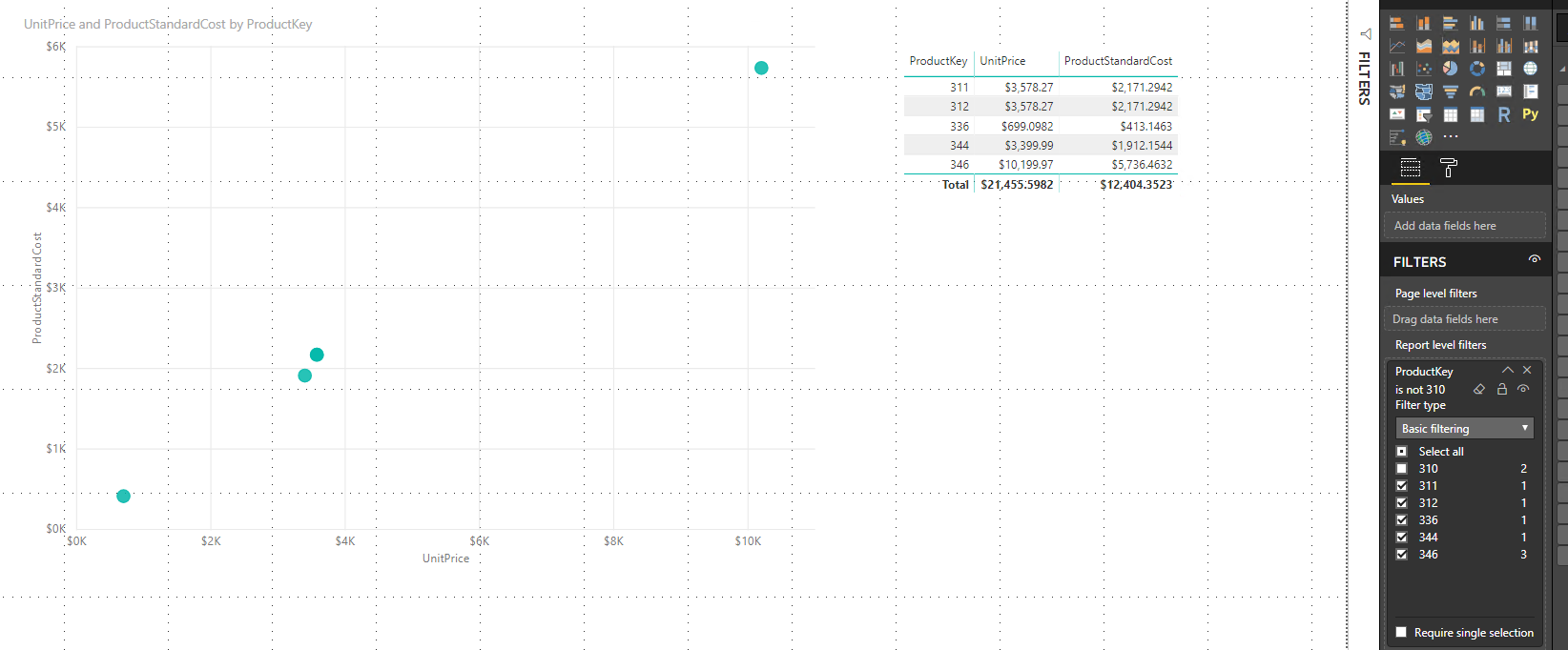The width and height of the screenshot is (1568, 650).
Task: Uncheck the 346 filter value
Action: 1401,555
